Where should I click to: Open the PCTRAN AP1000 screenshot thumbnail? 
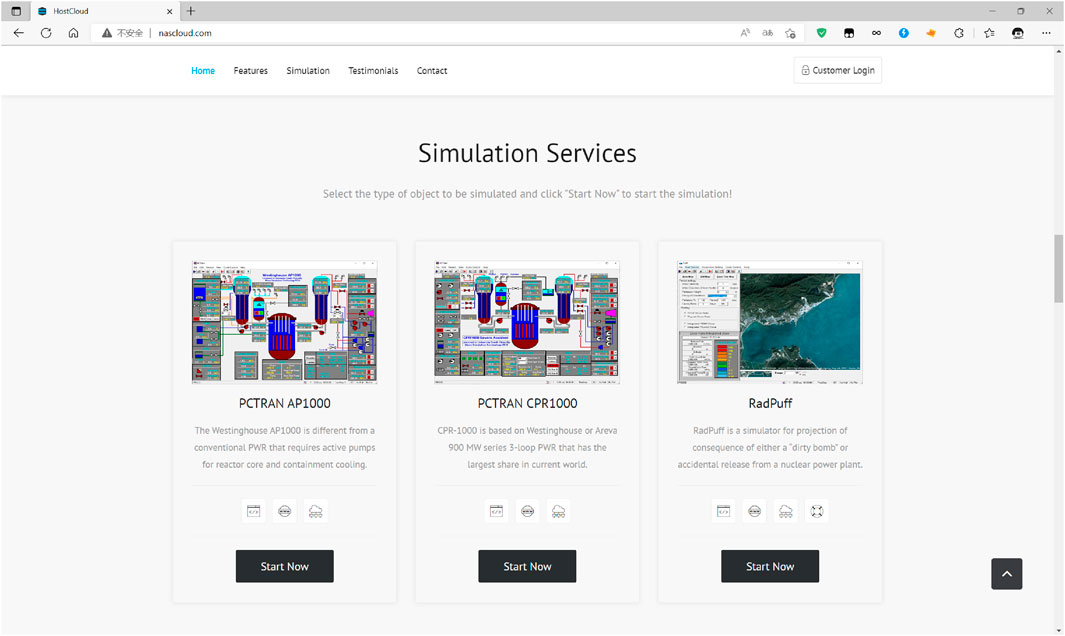(x=285, y=322)
